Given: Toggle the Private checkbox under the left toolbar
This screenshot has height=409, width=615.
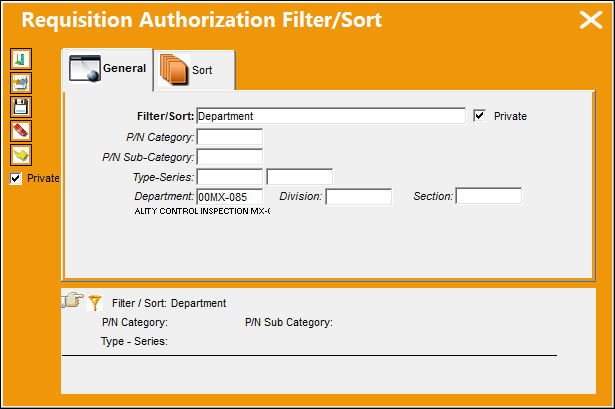Looking at the screenshot, I should [x=16, y=178].
